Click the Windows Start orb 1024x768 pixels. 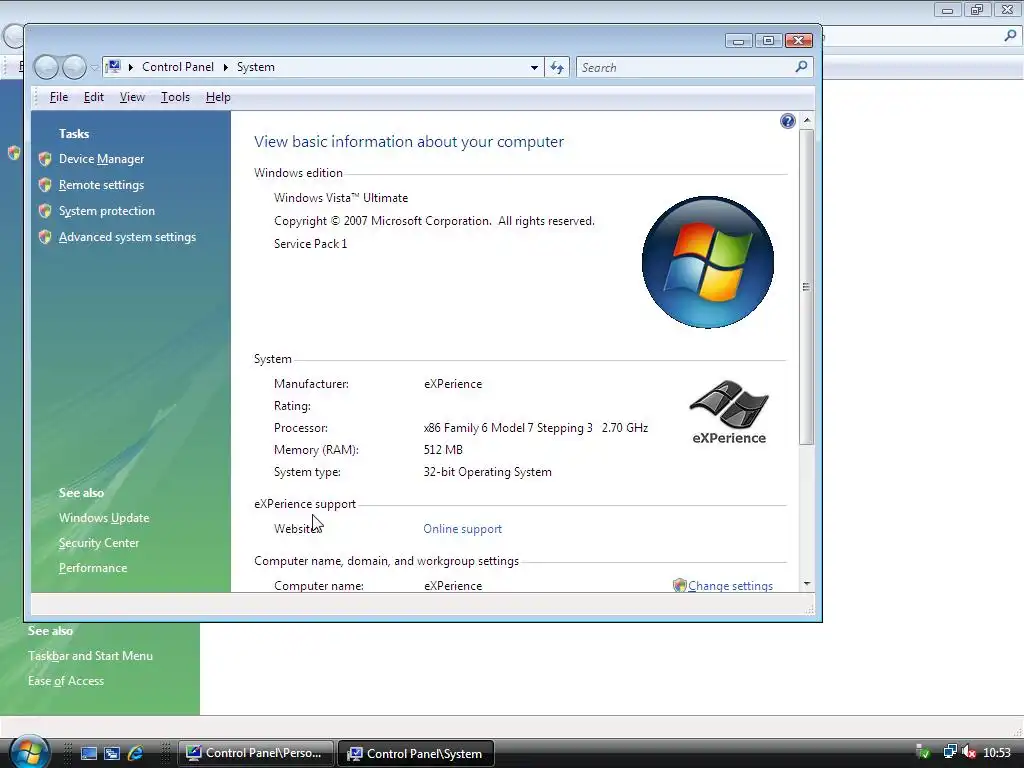29,751
